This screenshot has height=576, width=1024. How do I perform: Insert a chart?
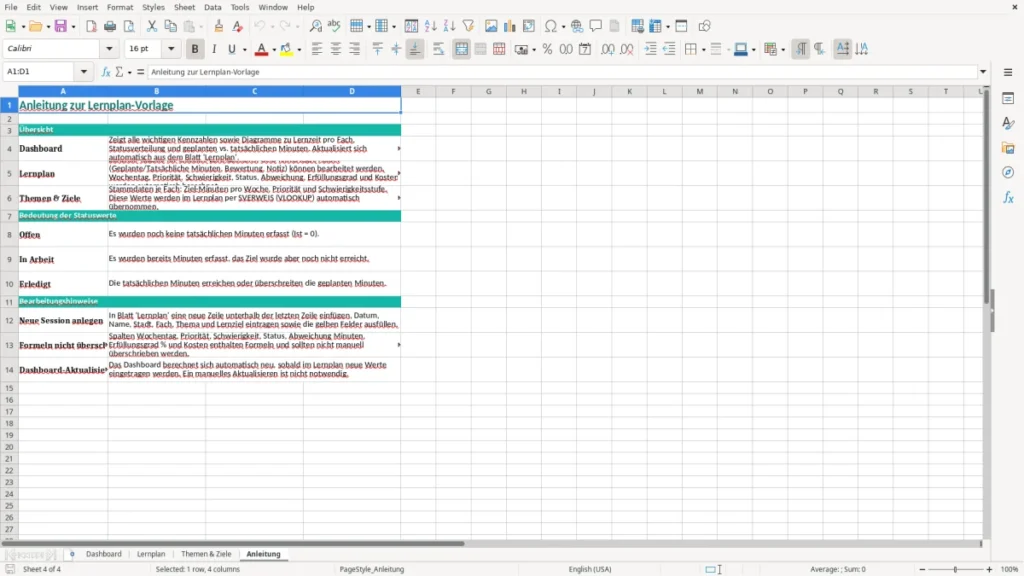click(510, 26)
